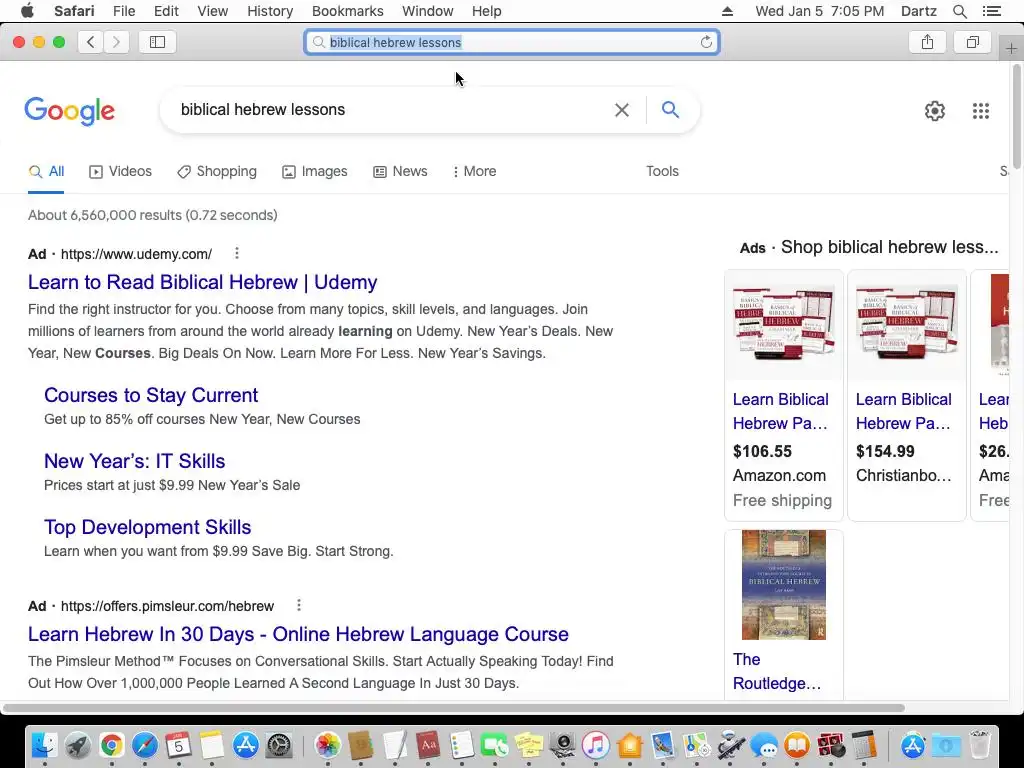Open the $154.99 Christianbook product link

[x=903, y=411]
